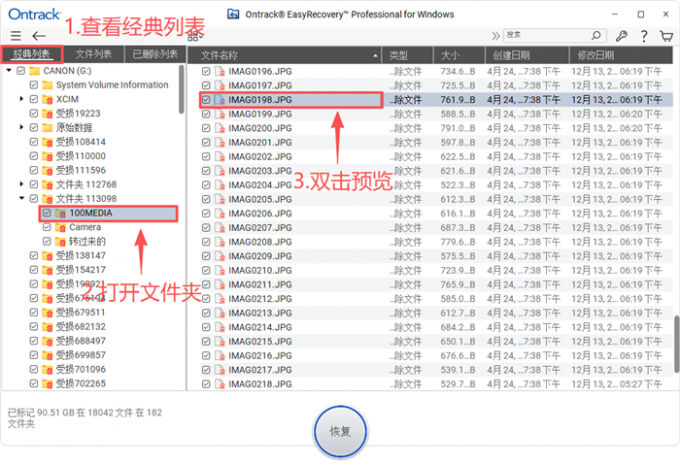Viewport: 680px width, 464px height.
Task: Toggle the IMAG0212.JPG checkbox
Action: point(206,299)
